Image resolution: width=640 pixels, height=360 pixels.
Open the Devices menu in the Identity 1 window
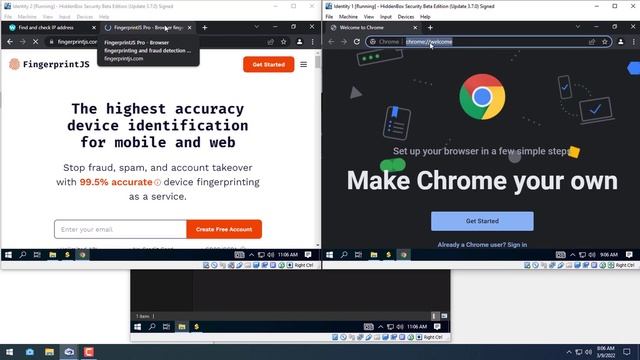[x=406, y=17]
